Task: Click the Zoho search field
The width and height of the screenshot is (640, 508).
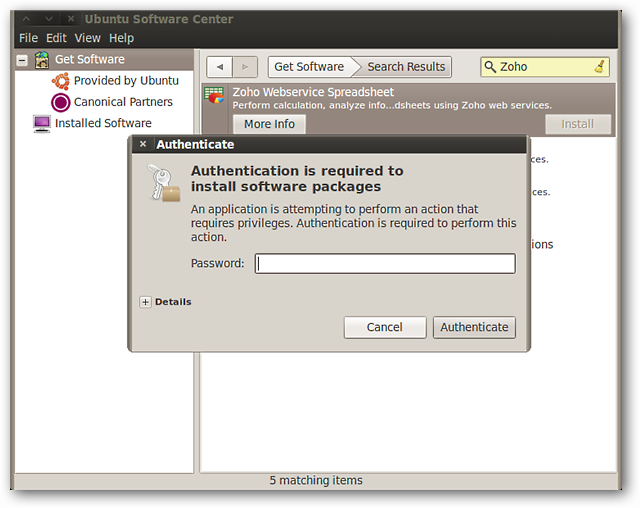Action: (545, 67)
